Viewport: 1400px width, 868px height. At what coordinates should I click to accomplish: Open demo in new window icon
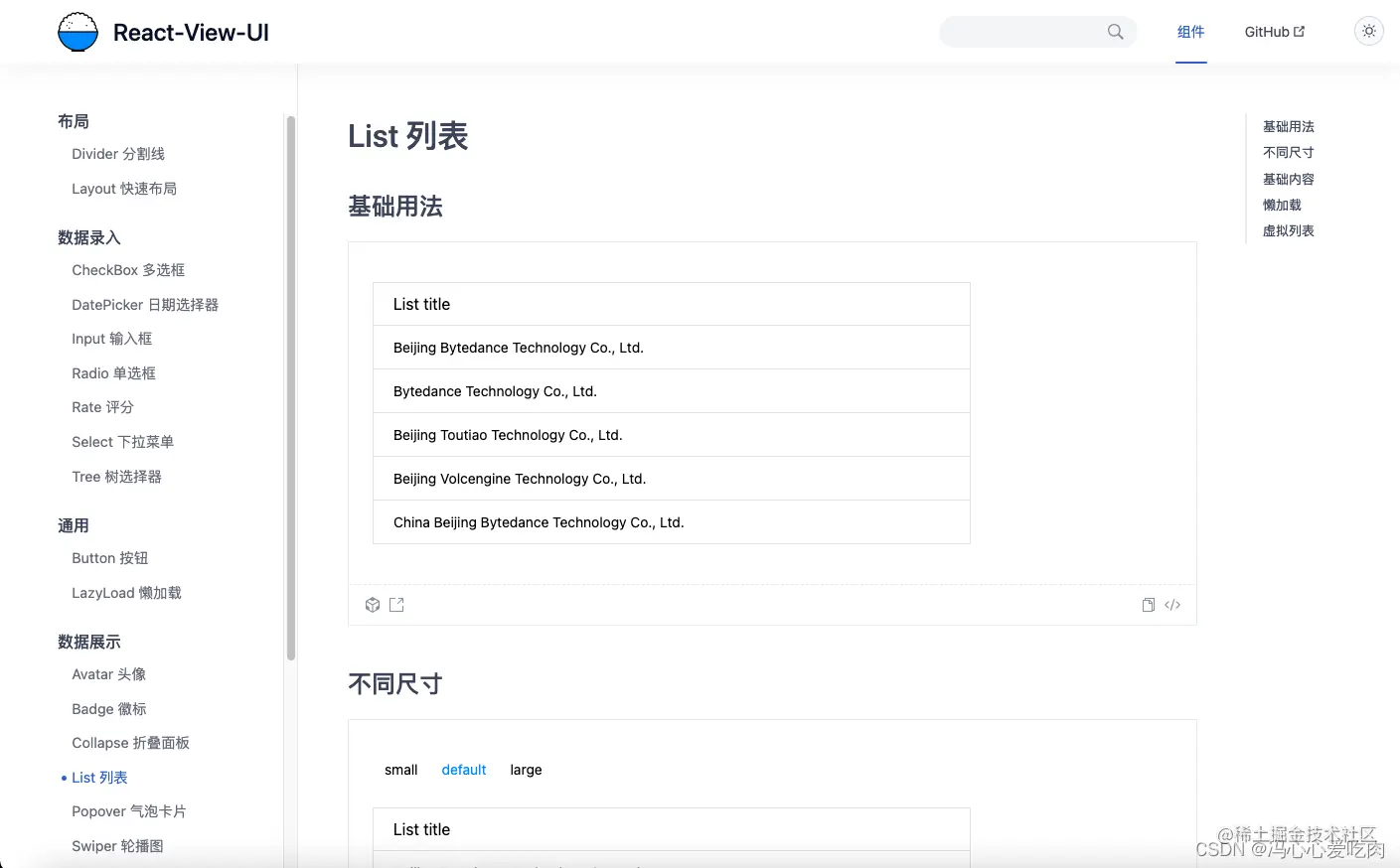pos(396,605)
